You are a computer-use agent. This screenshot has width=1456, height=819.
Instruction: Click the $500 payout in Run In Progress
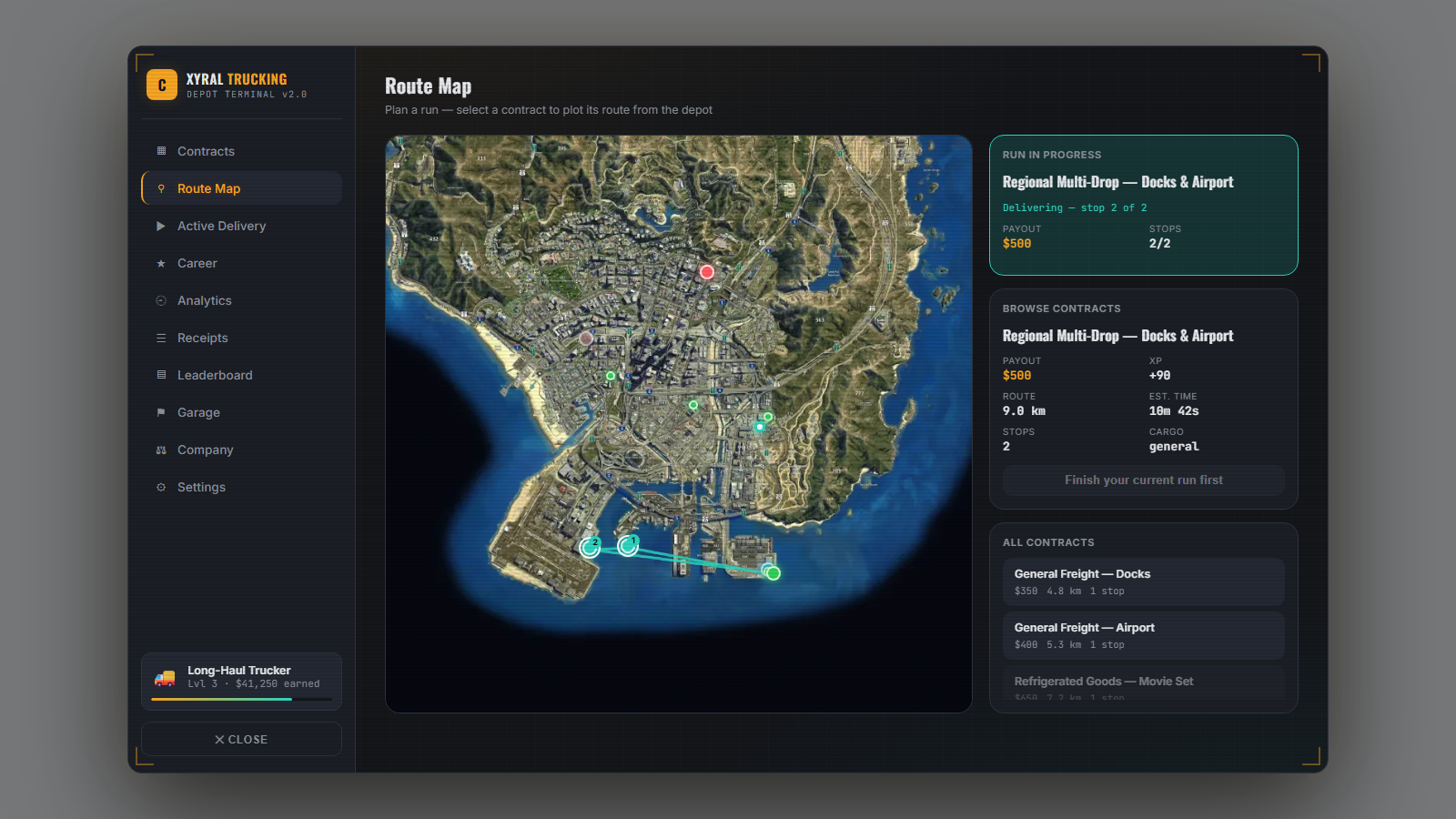coord(1016,244)
